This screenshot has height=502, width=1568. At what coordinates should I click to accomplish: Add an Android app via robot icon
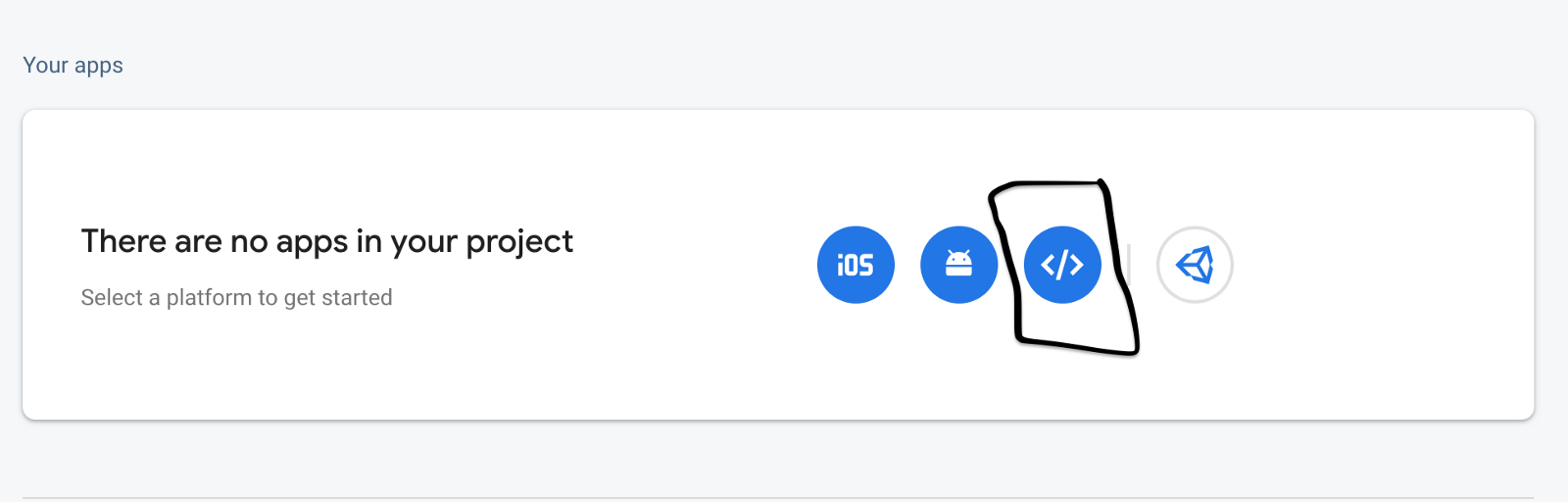[959, 265]
